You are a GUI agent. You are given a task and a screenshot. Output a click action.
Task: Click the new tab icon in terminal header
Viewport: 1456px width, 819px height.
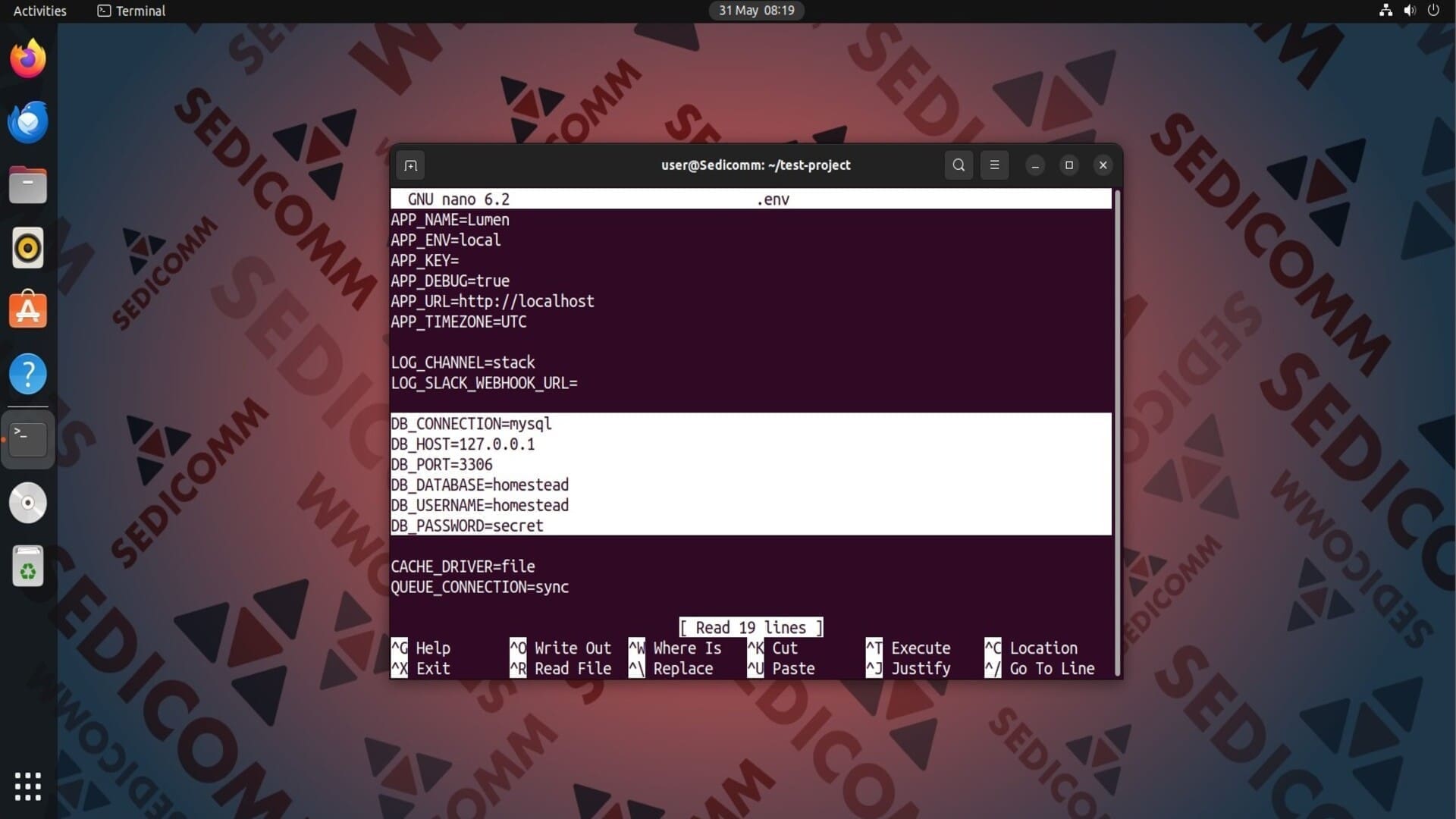click(410, 165)
